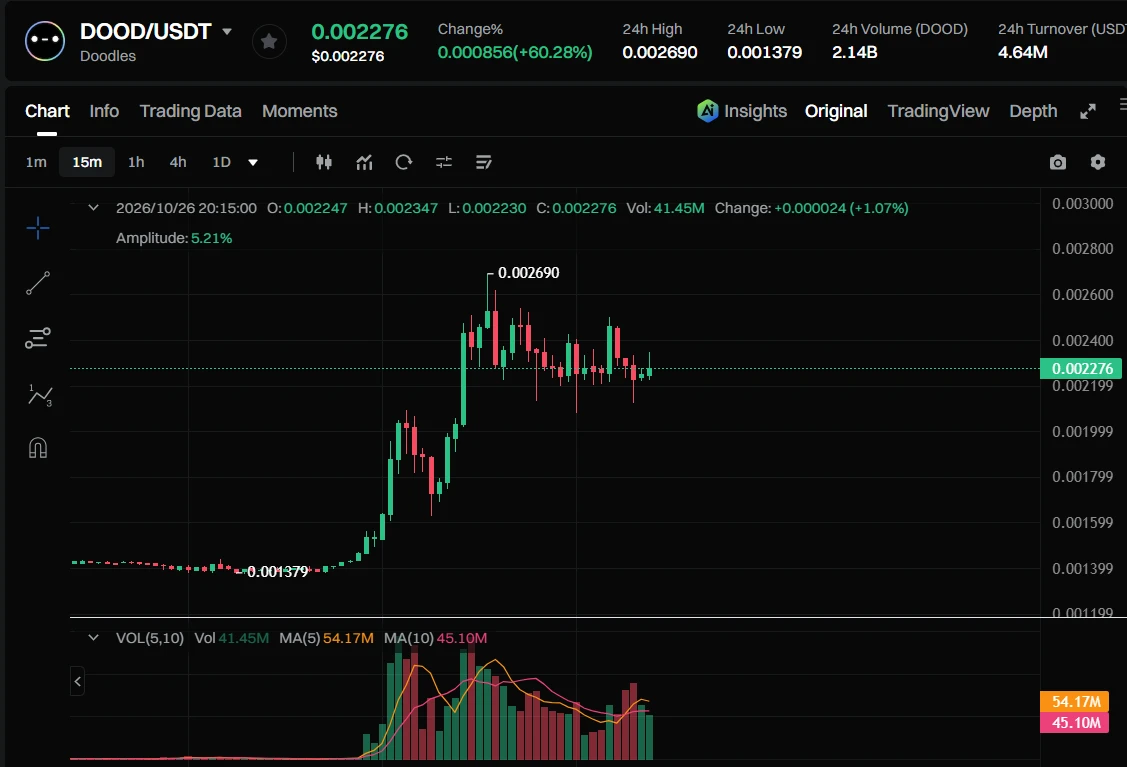Click the 24h Volume value 2.14B
Screen dimensions: 1127x767
(x=855, y=52)
